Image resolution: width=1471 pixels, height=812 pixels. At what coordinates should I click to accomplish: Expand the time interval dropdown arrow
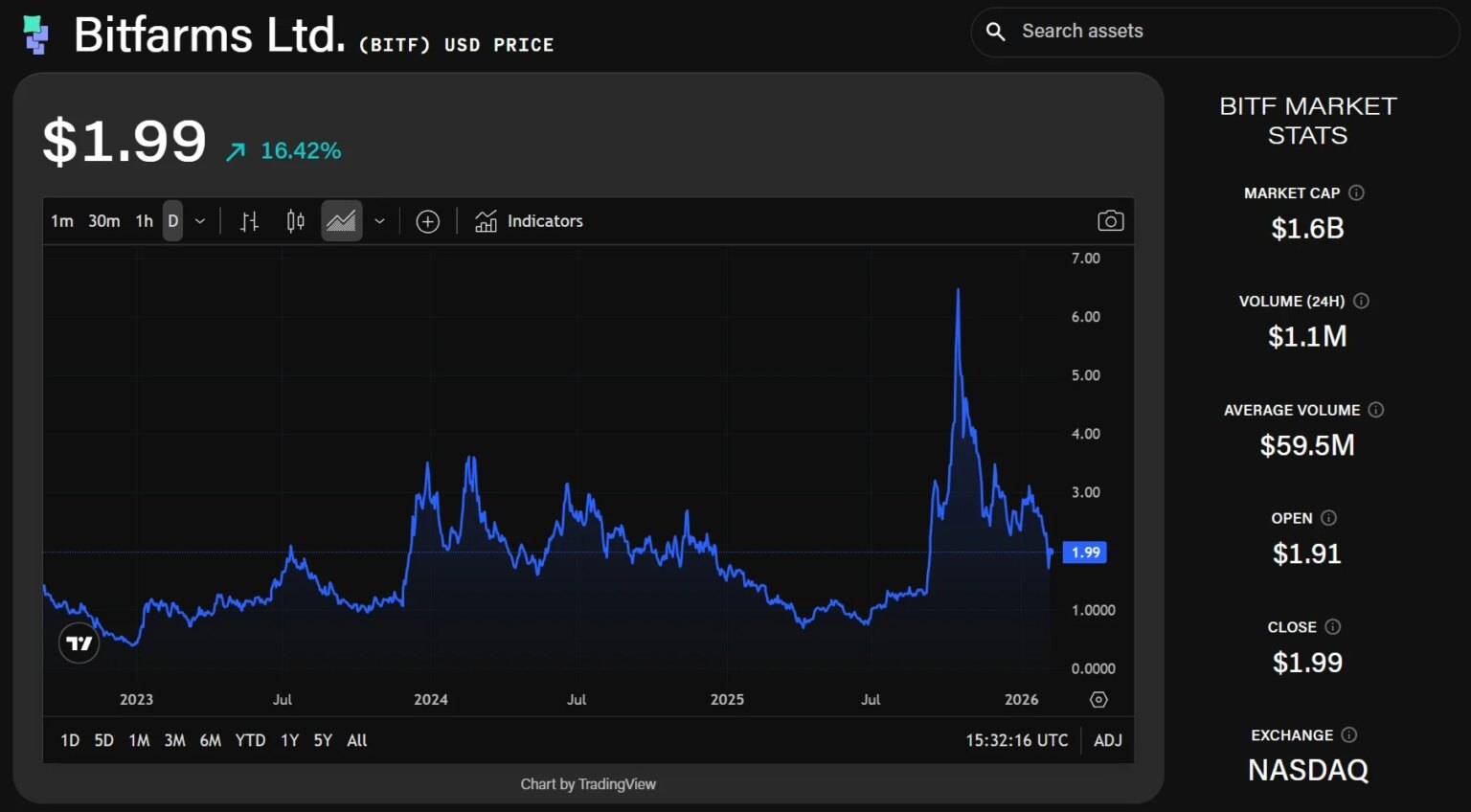coord(200,221)
